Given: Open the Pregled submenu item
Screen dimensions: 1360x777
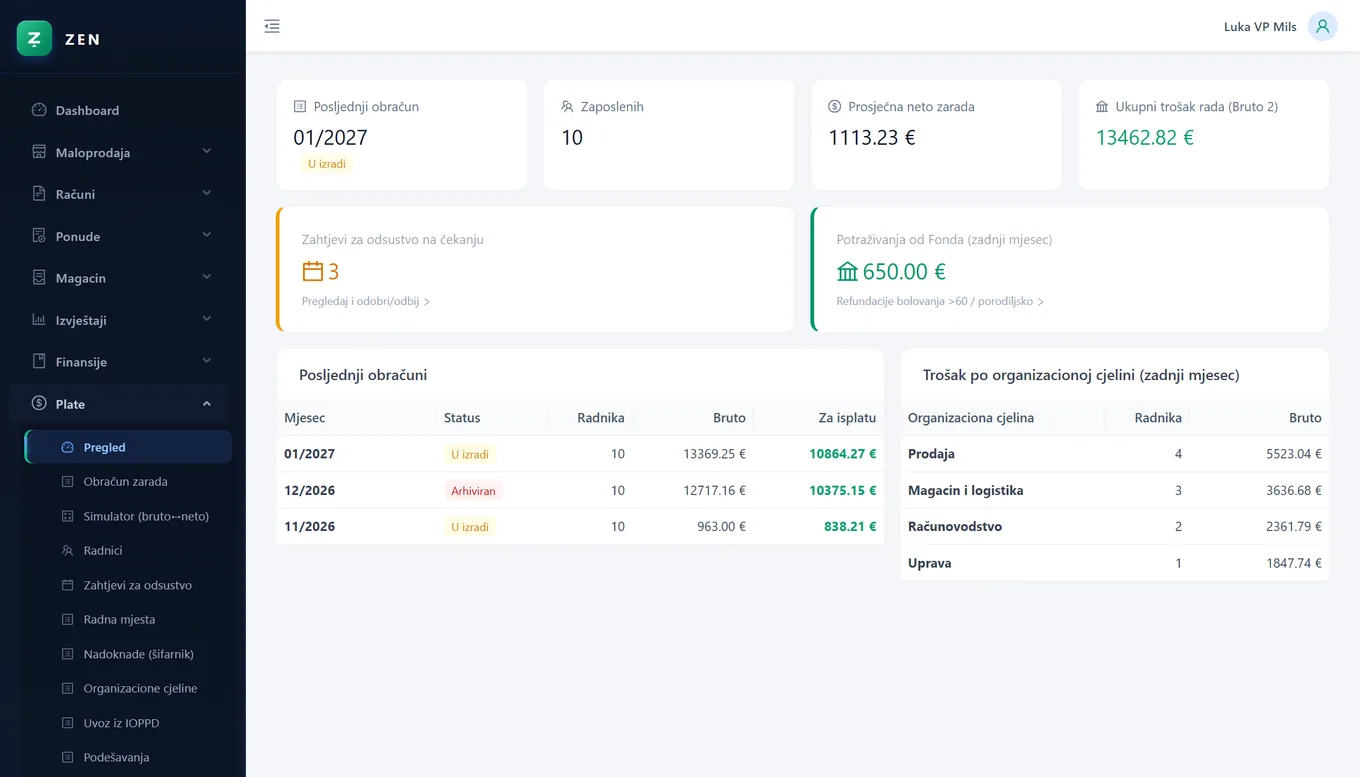Looking at the screenshot, I should pyautogui.click(x=128, y=447).
